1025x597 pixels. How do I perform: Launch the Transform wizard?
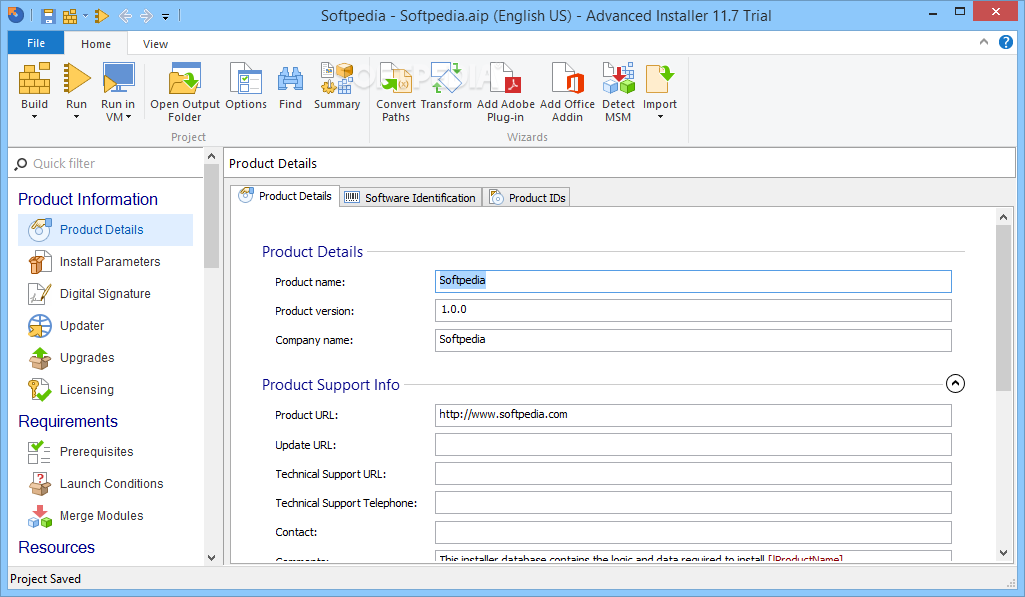(x=446, y=86)
